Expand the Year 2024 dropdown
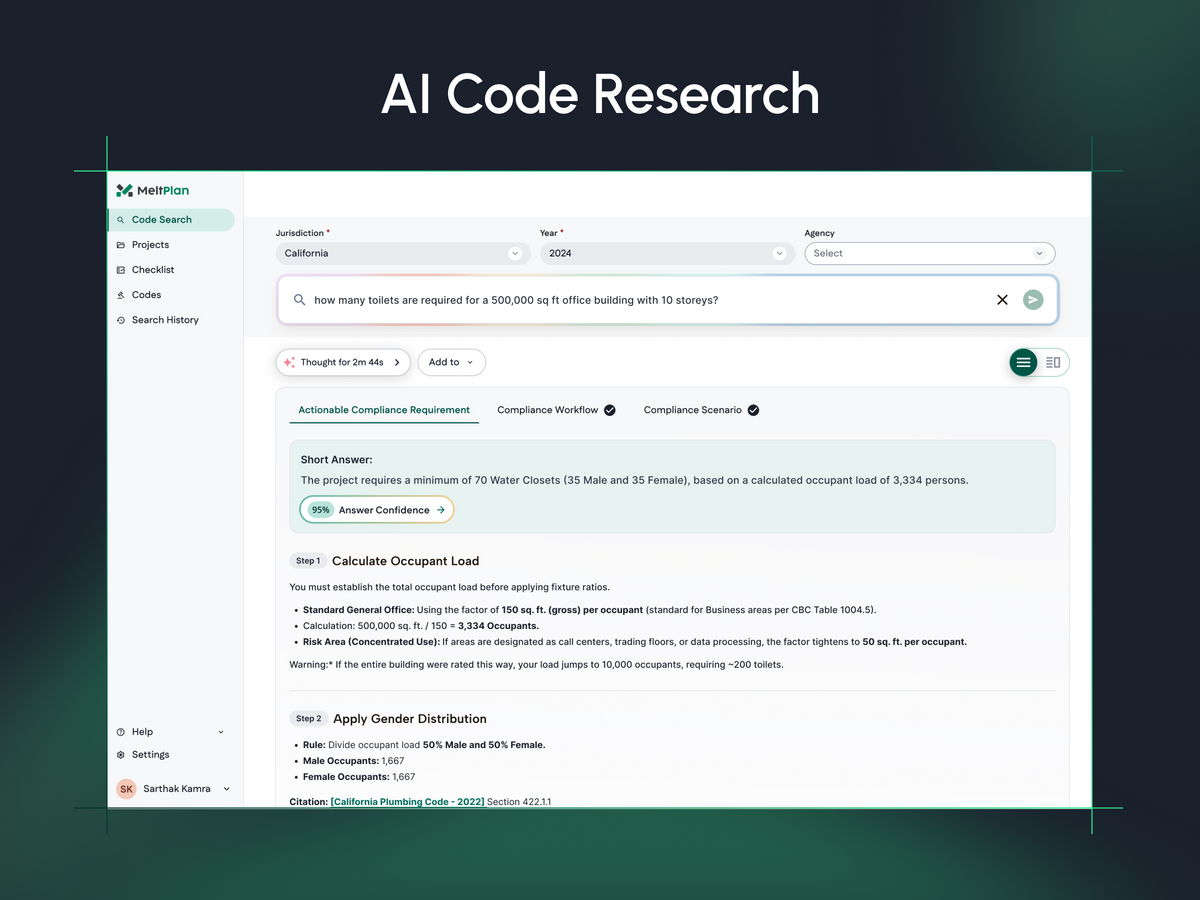The image size is (1200, 900). (x=667, y=253)
